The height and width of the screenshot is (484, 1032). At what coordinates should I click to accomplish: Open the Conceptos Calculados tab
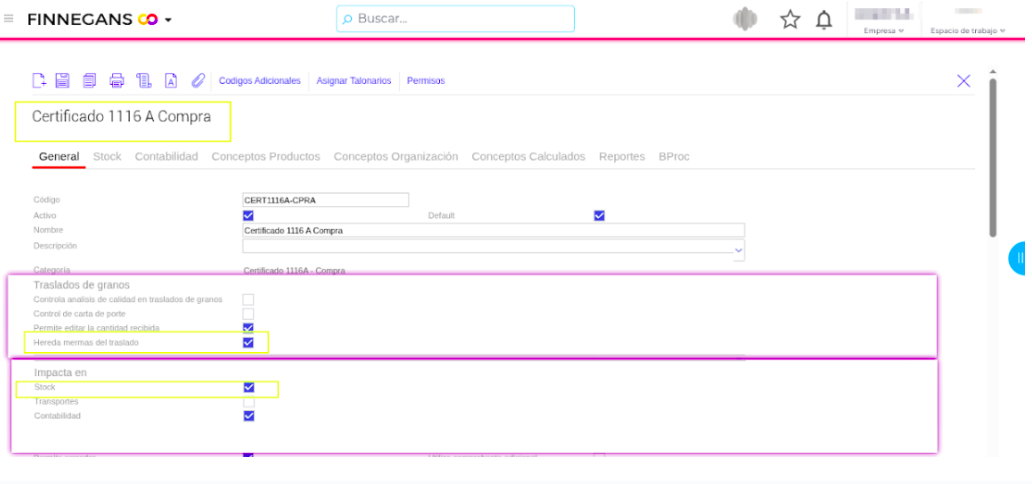(529, 157)
